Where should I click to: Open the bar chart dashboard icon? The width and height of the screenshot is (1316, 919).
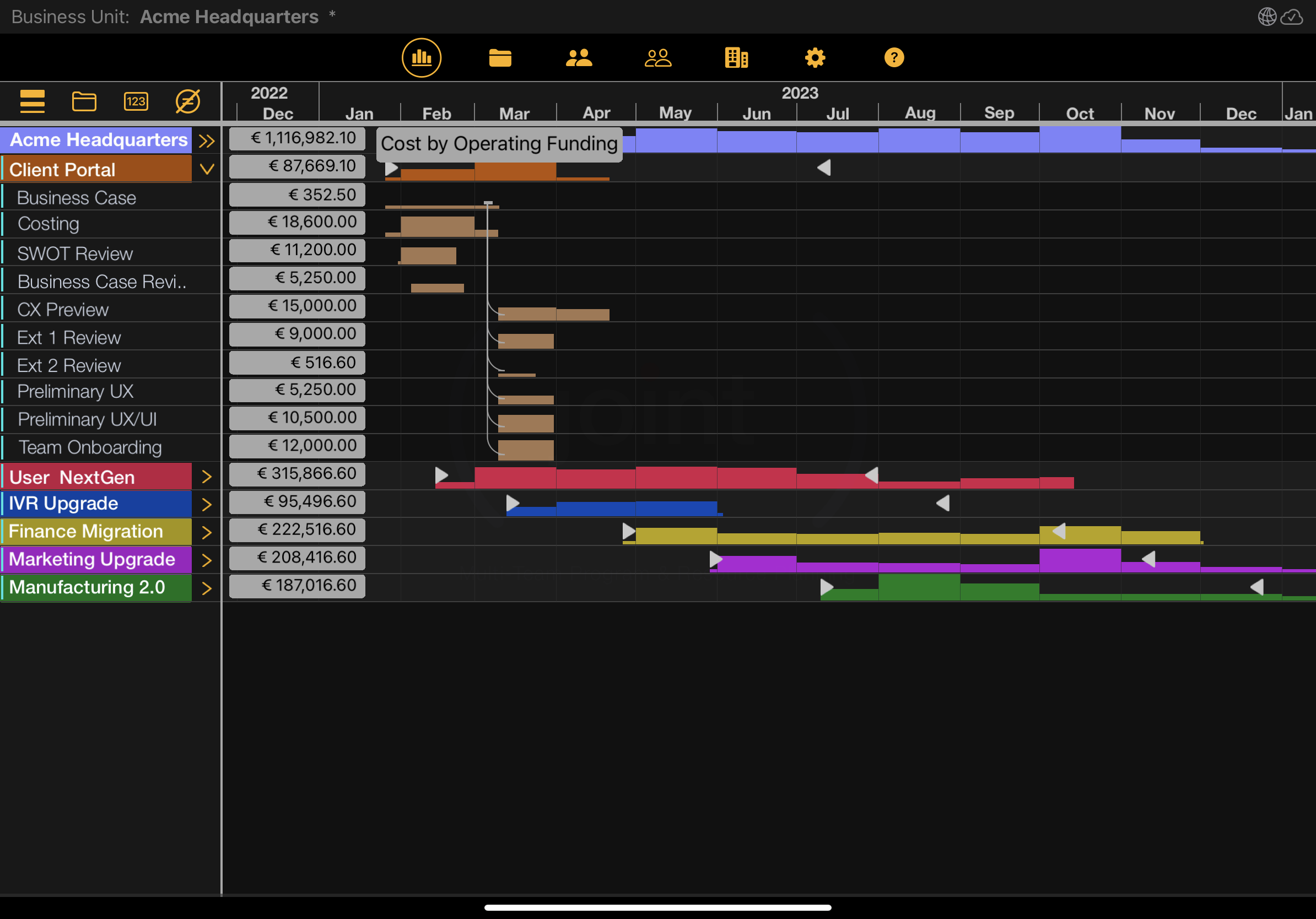click(x=421, y=57)
